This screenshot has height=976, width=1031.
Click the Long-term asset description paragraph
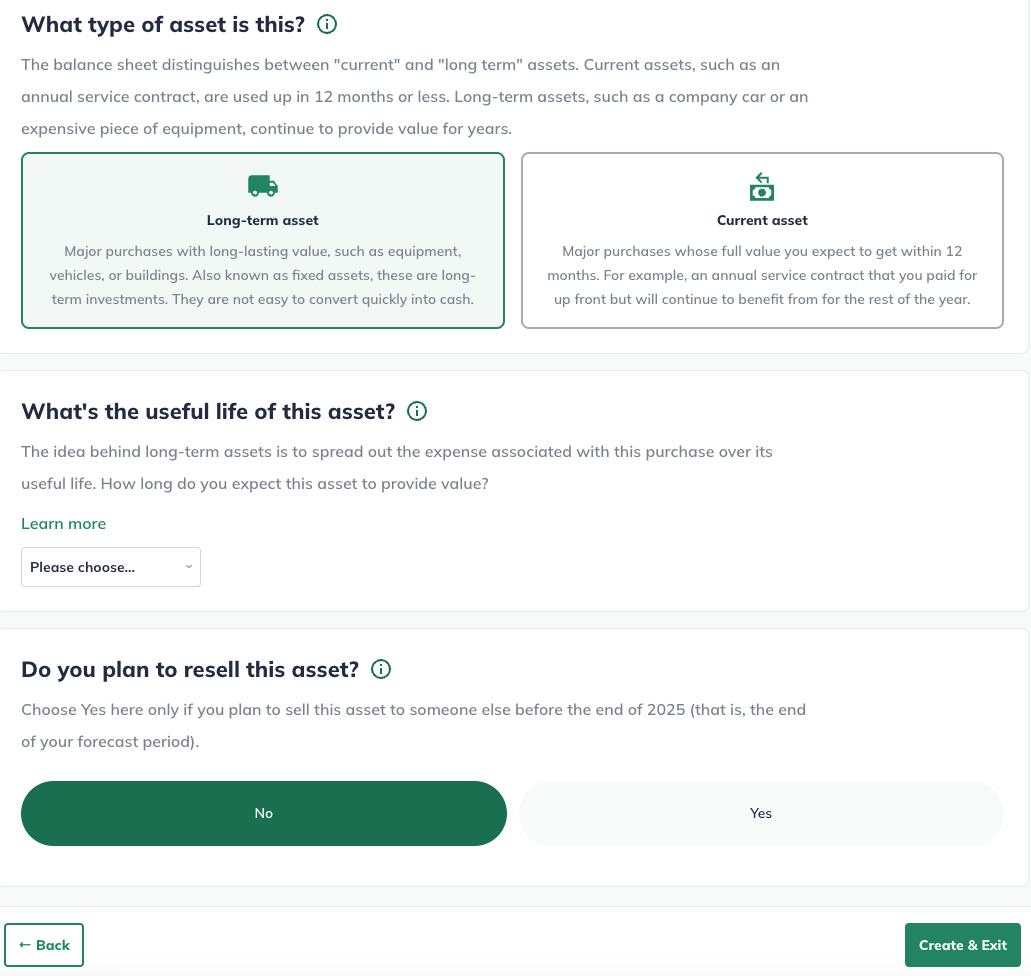tap(262, 276)
